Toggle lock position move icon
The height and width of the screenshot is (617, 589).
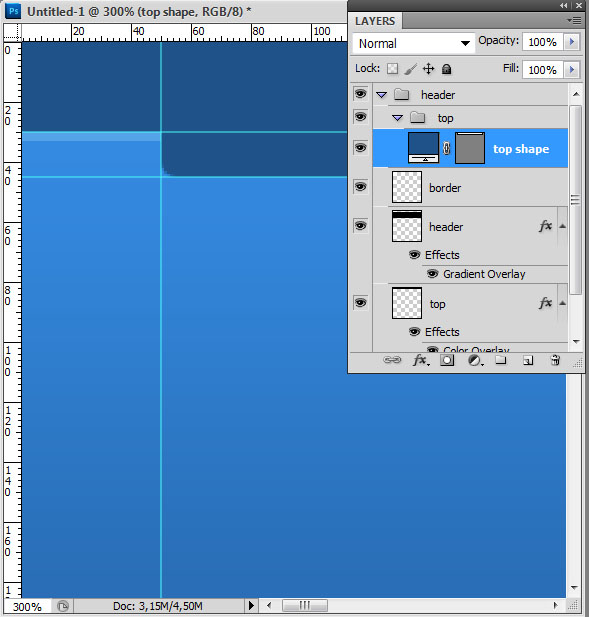(428, 69)
